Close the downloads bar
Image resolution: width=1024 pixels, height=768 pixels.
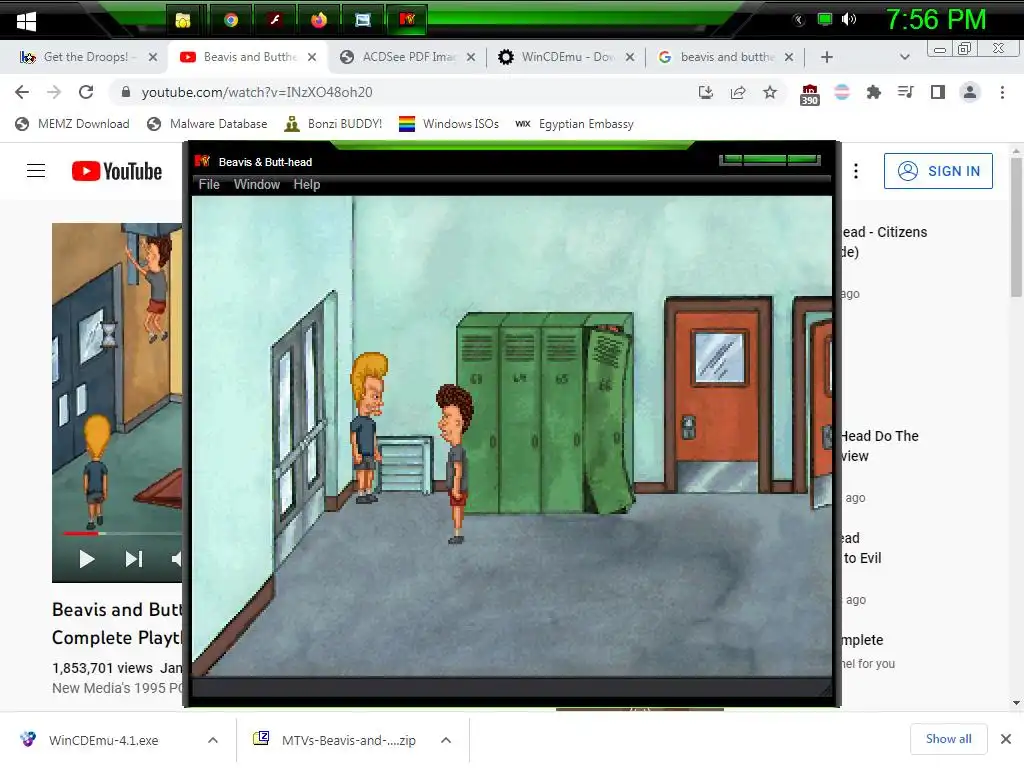(x=1006, y=739)
